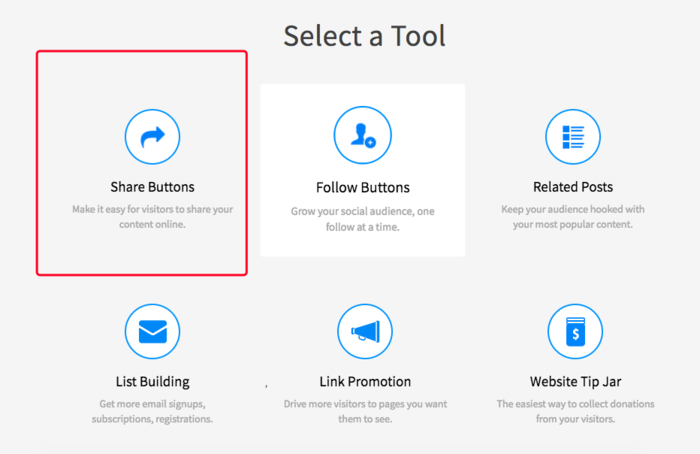Click the 'easiest way to collect donations' text
Screen dimensions: 700x454
(573, 411)
